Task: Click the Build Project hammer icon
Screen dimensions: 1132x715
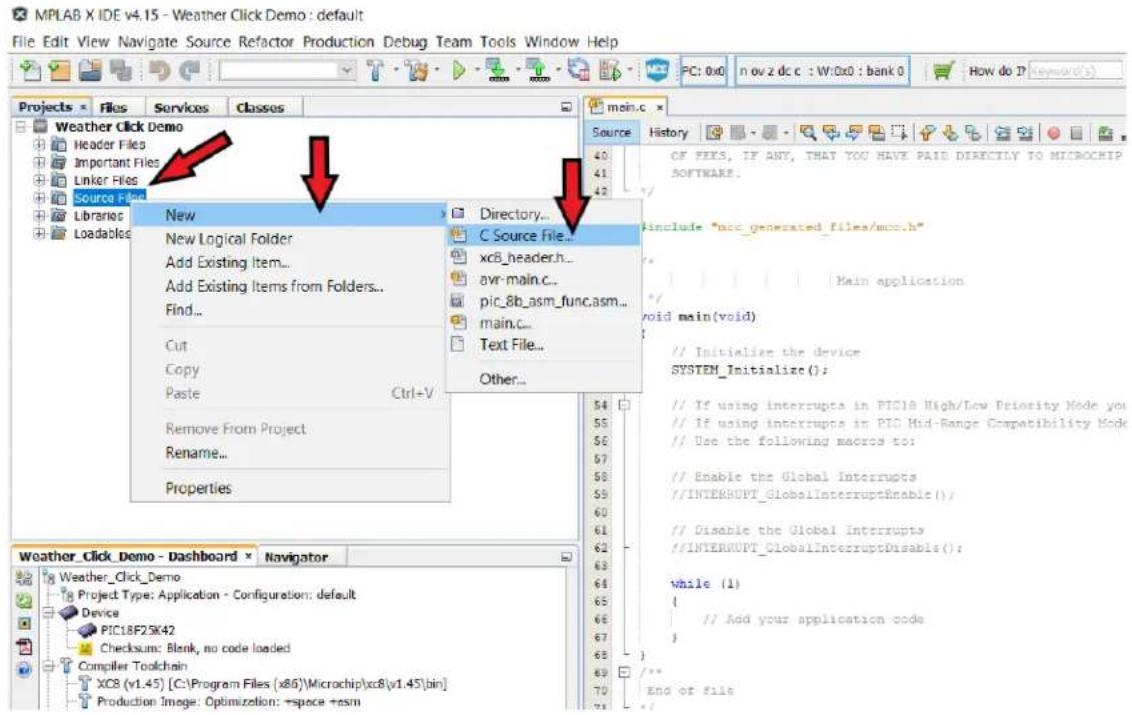Action: click(375, 71)
